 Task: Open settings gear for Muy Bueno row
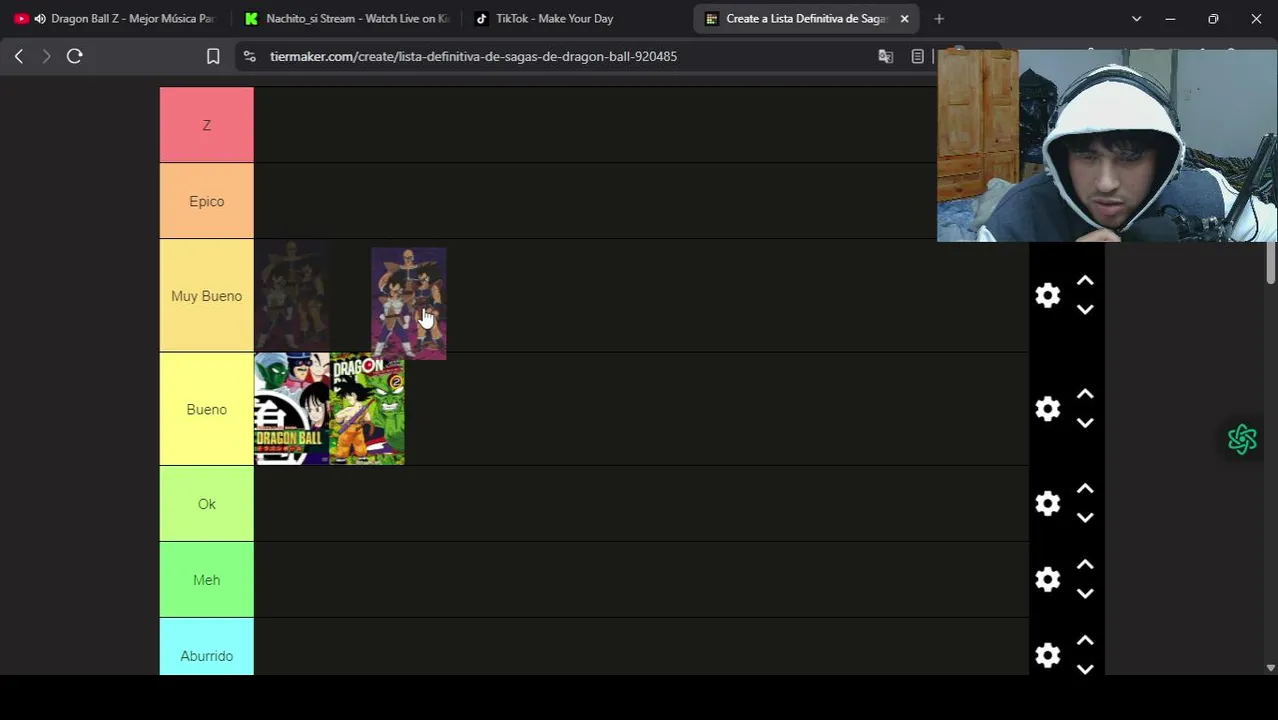pos(1047,295)
